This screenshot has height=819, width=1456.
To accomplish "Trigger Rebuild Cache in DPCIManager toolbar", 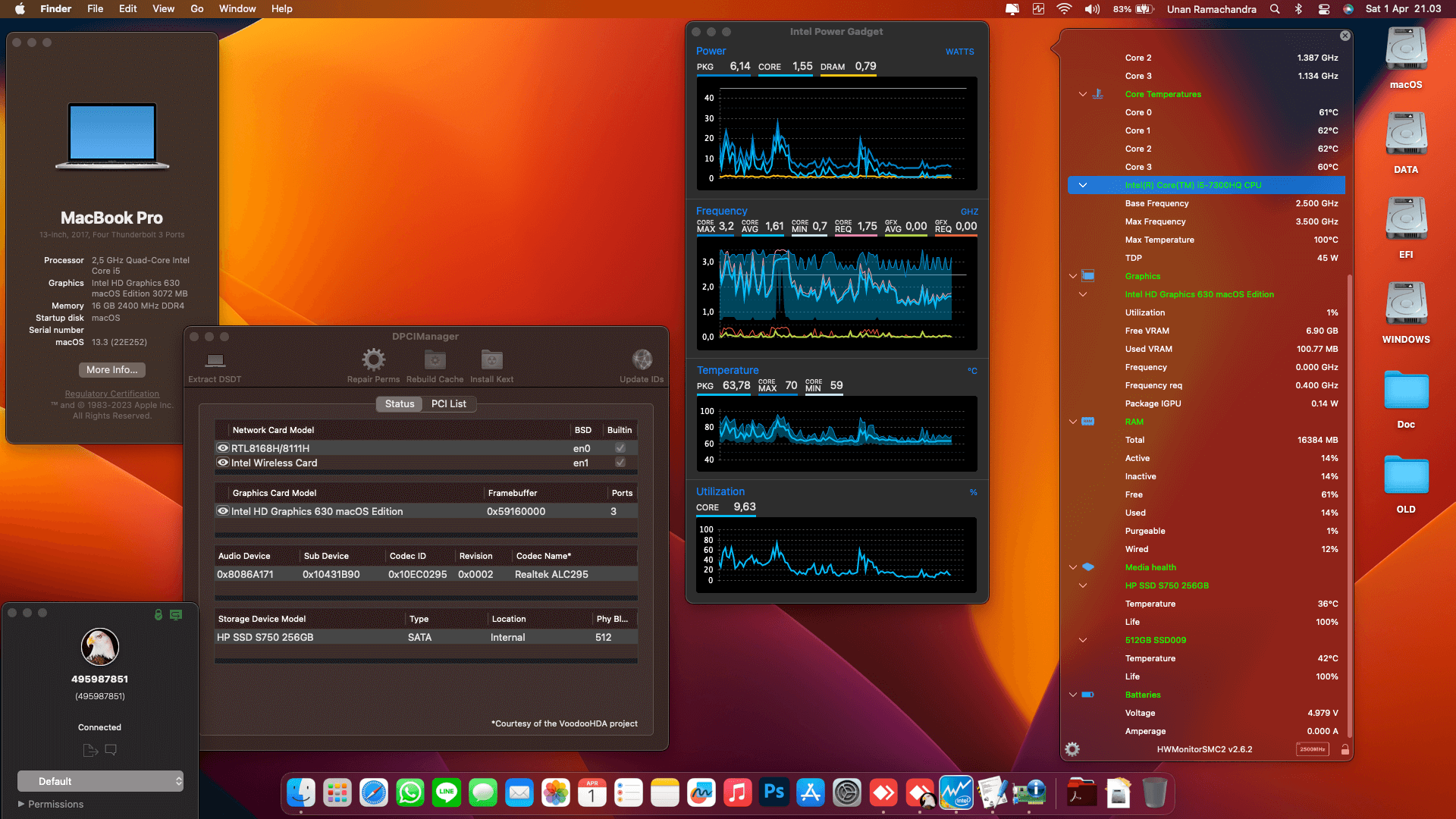I will click(x=435, y=366).
